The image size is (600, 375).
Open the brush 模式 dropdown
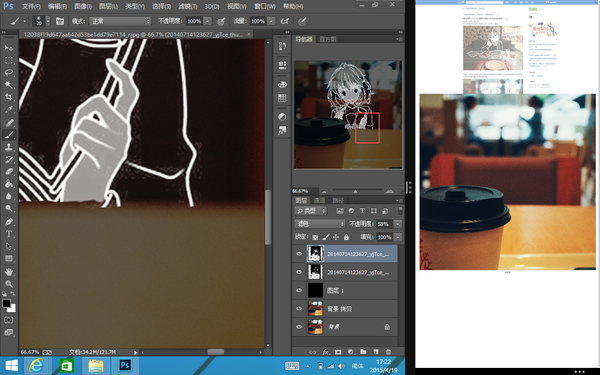[x=120, y=21]
